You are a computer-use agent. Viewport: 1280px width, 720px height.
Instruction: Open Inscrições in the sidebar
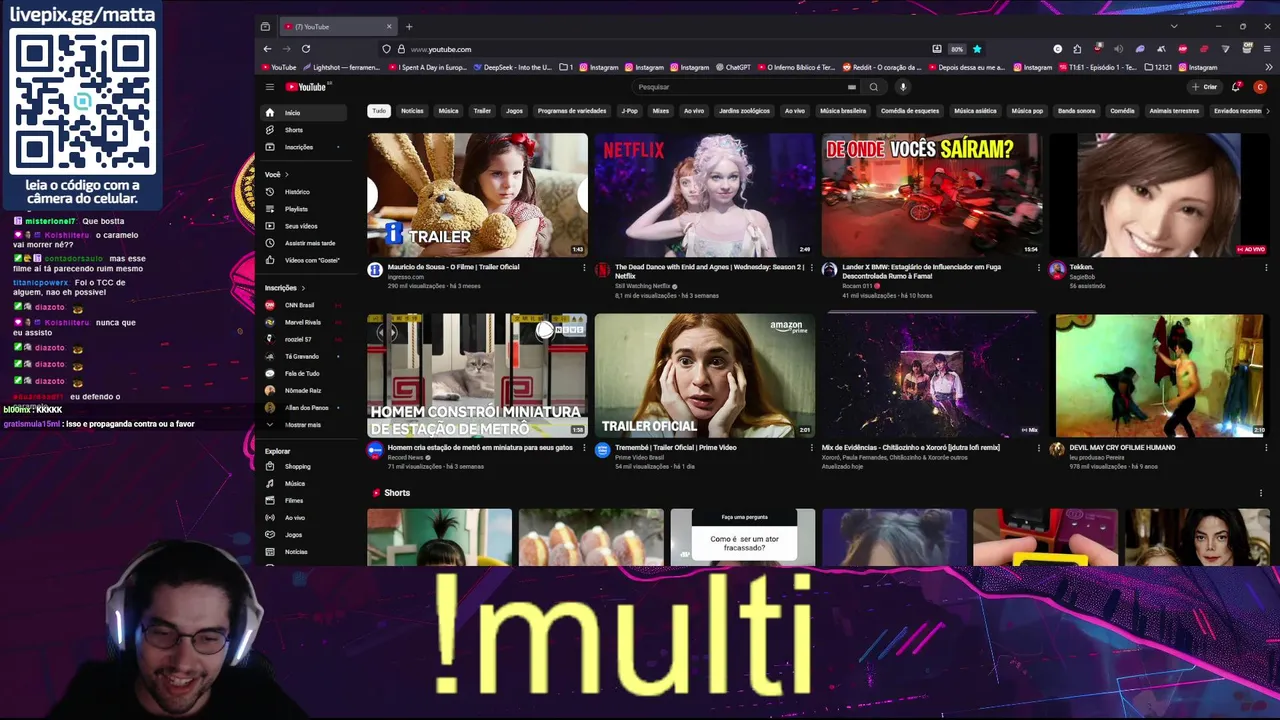(x=304, y=147)
